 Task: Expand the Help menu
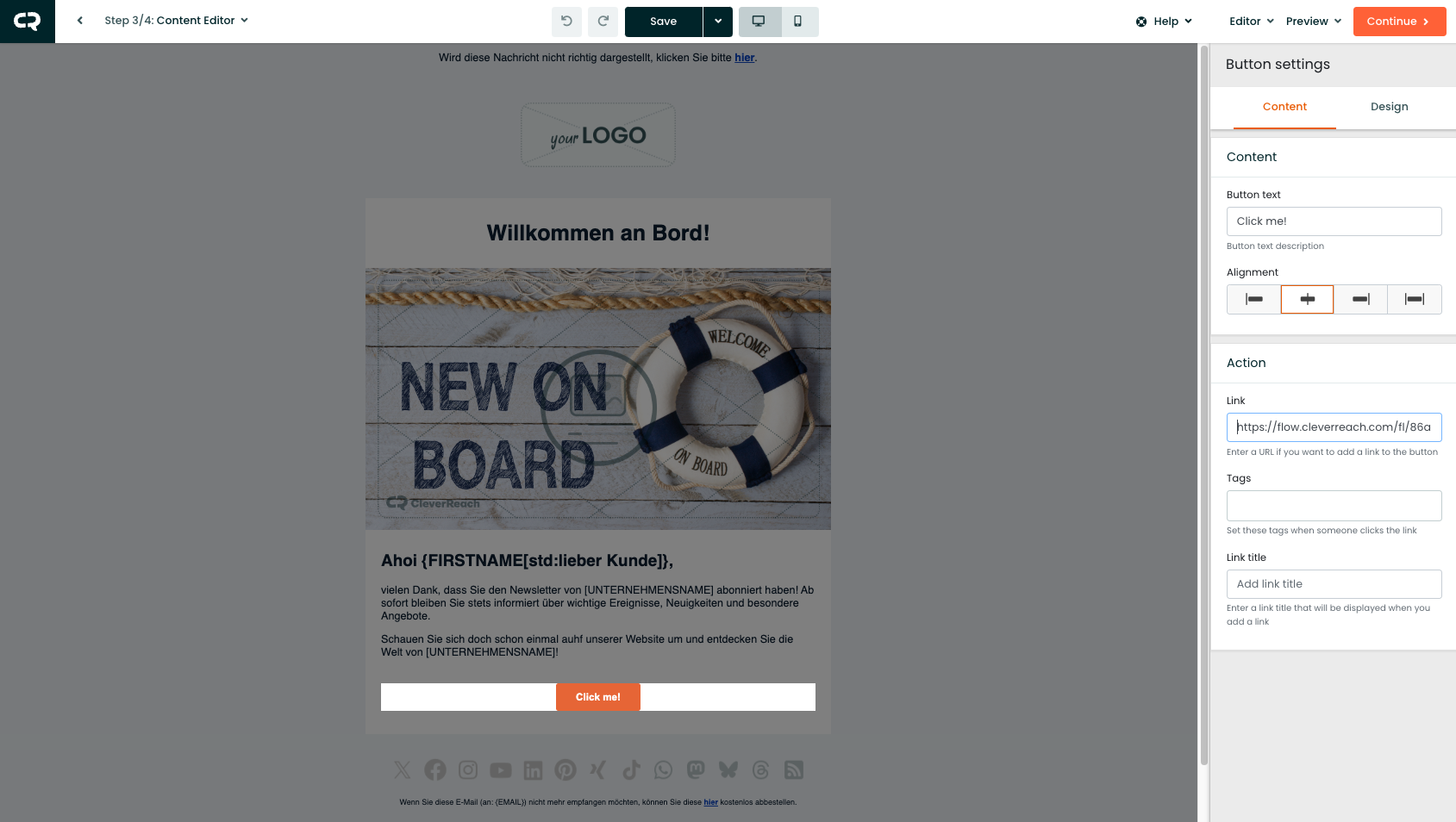(1164, 22)
